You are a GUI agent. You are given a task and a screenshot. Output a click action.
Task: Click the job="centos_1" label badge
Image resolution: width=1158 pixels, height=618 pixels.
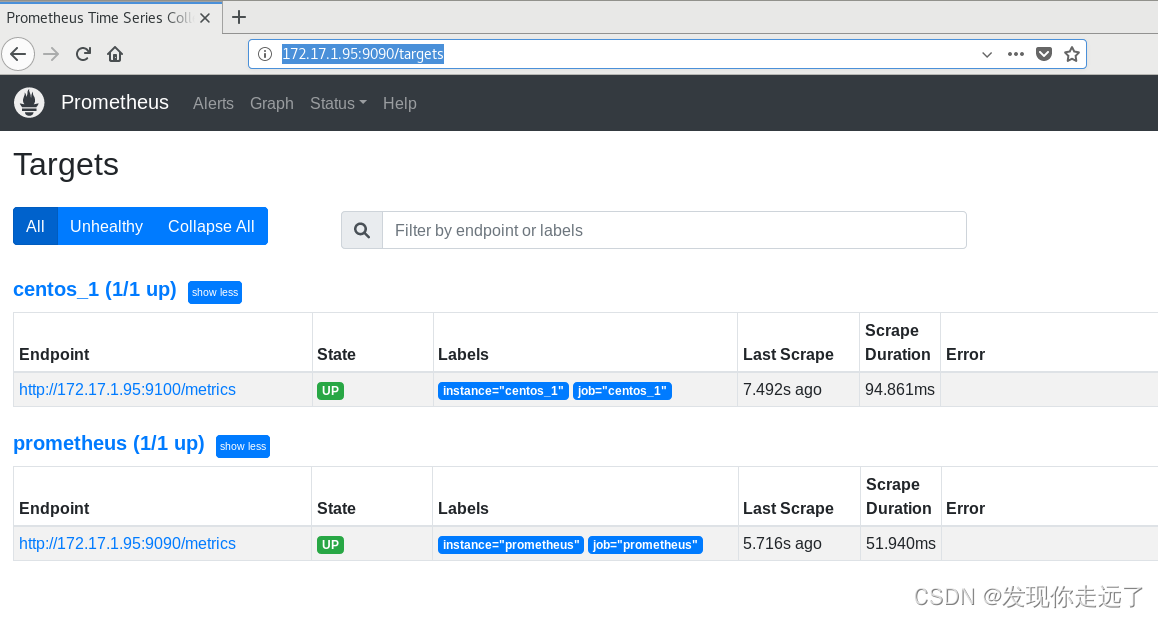click(x=622, y=391)
